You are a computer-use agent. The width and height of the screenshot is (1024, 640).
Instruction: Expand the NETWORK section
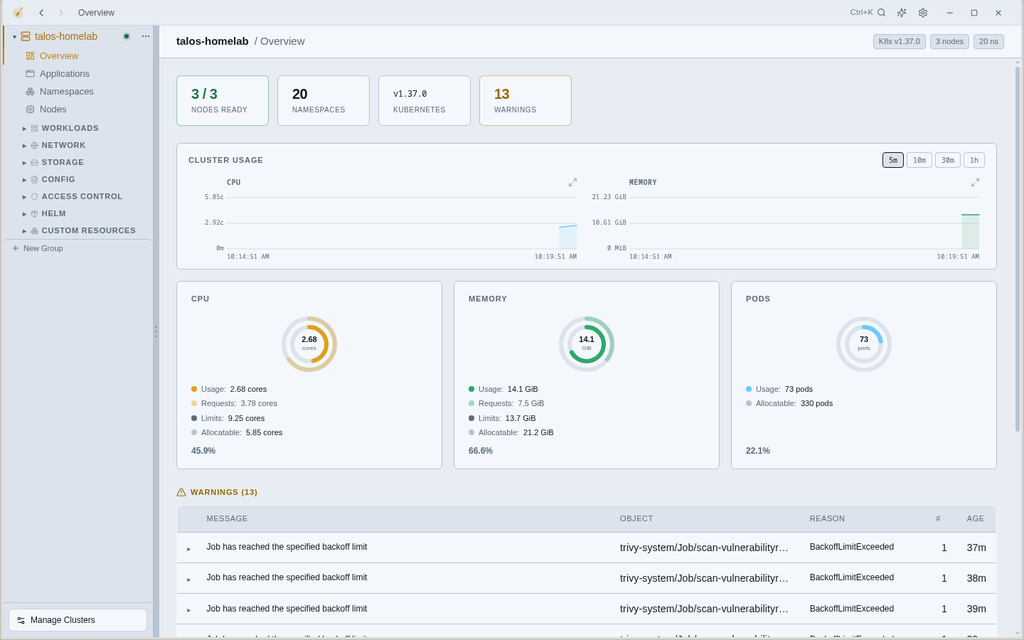pyautogui.click(x=24, y=145)
